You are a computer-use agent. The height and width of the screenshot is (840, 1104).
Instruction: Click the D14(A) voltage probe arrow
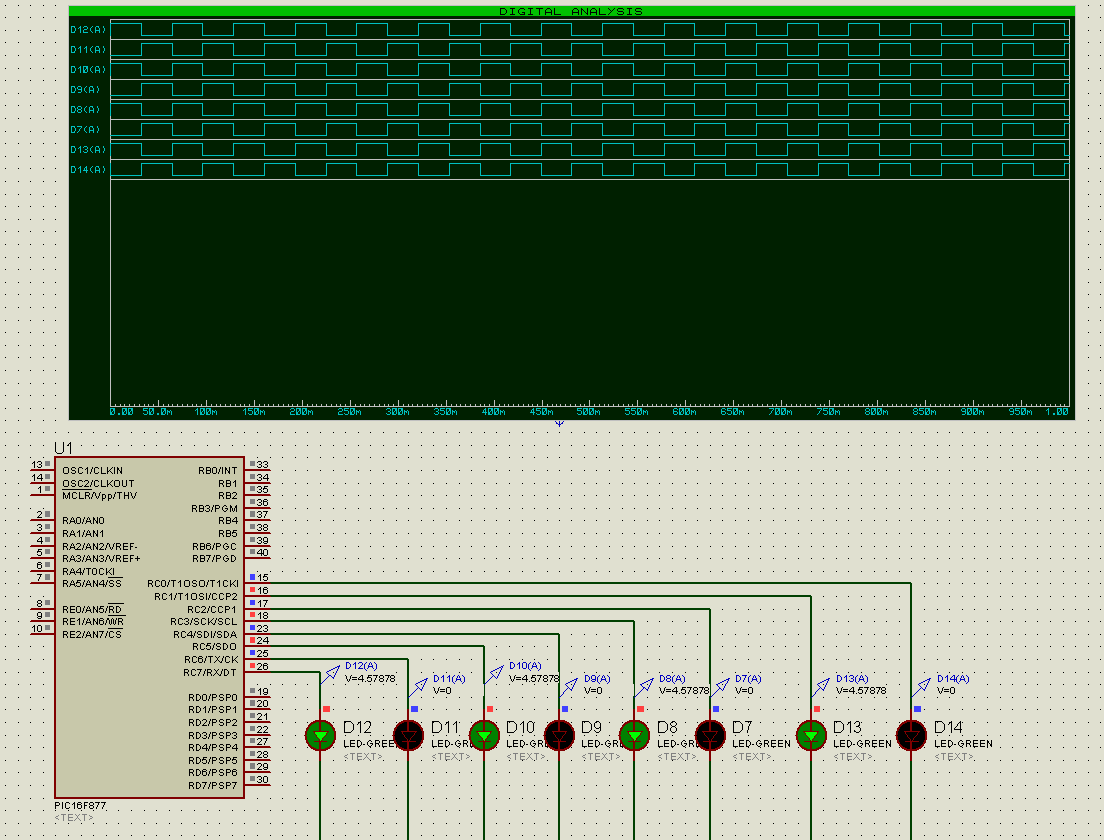pyautogui.click(x=921, y=687)
